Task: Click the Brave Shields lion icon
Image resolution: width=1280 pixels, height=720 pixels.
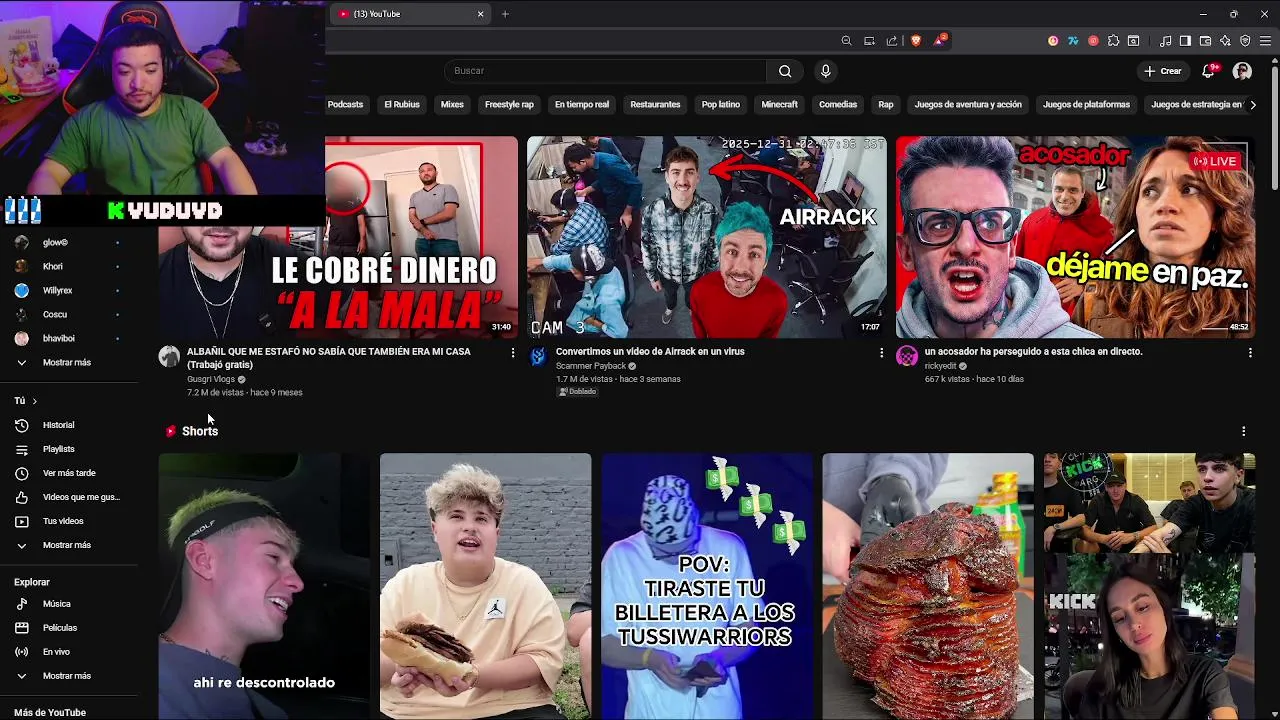Action: coord(915,41)
